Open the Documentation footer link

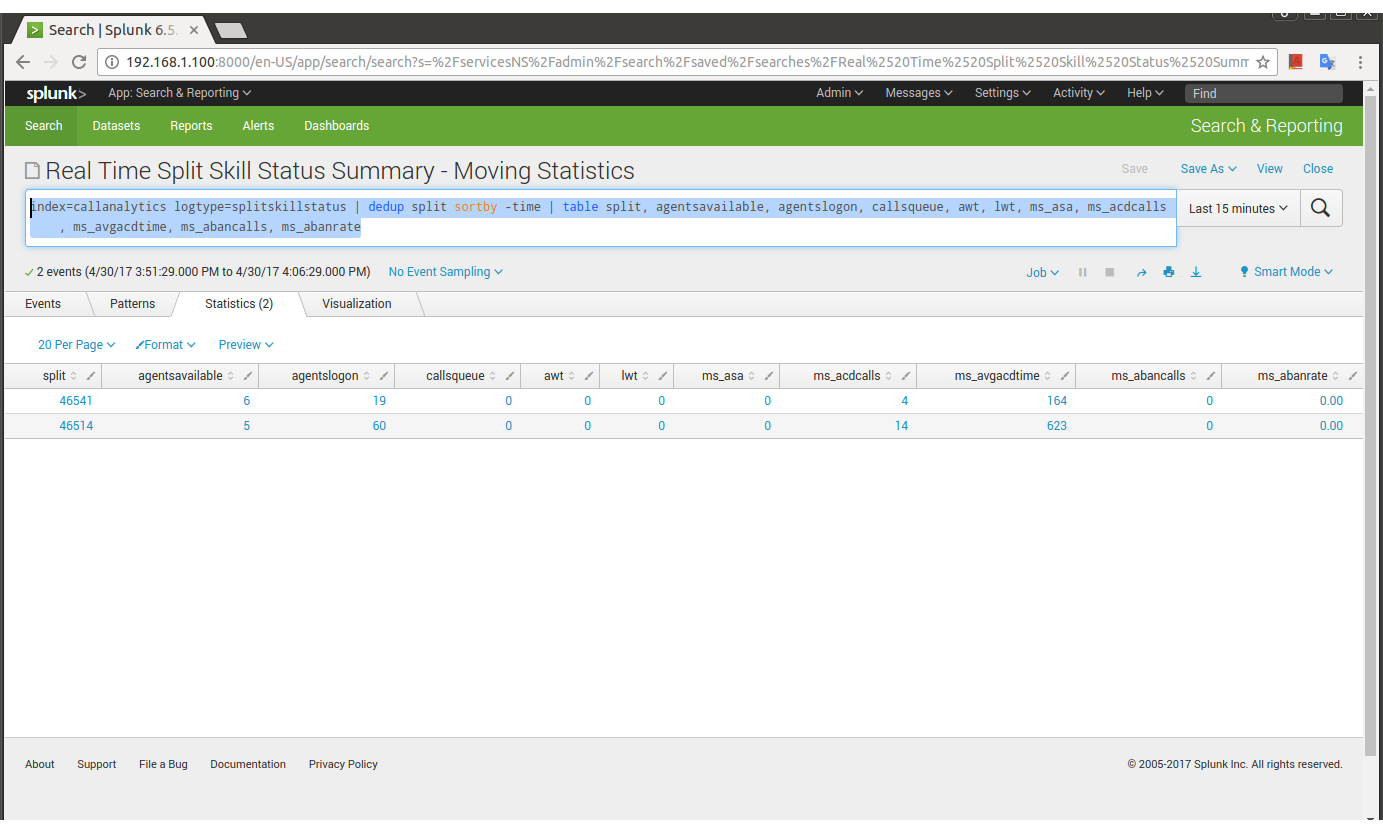coord(248,764)
